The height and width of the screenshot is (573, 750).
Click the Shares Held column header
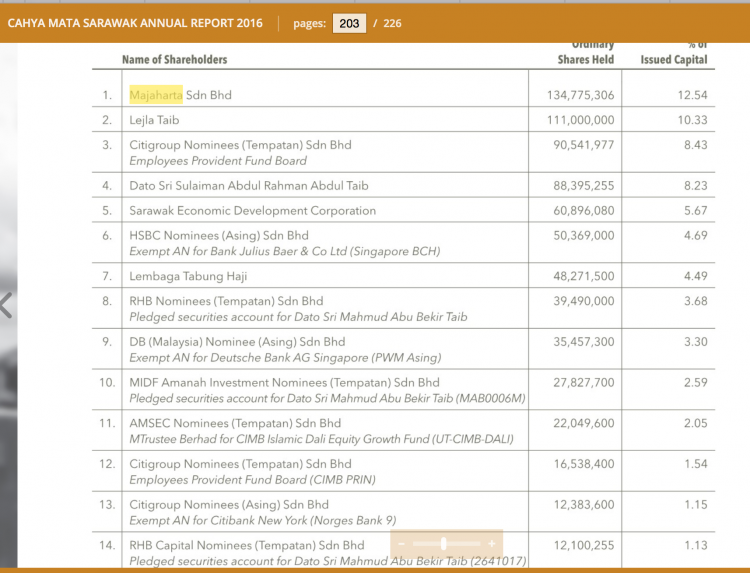coord(585,59)
